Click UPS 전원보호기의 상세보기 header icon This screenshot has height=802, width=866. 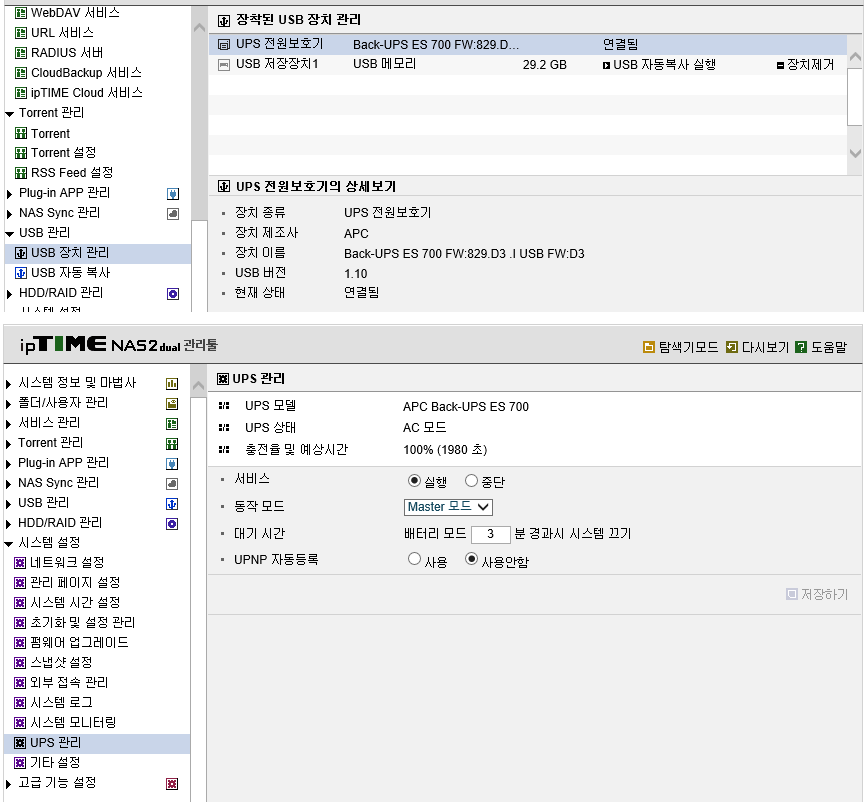pyautogui.click(x=224, y=186)
